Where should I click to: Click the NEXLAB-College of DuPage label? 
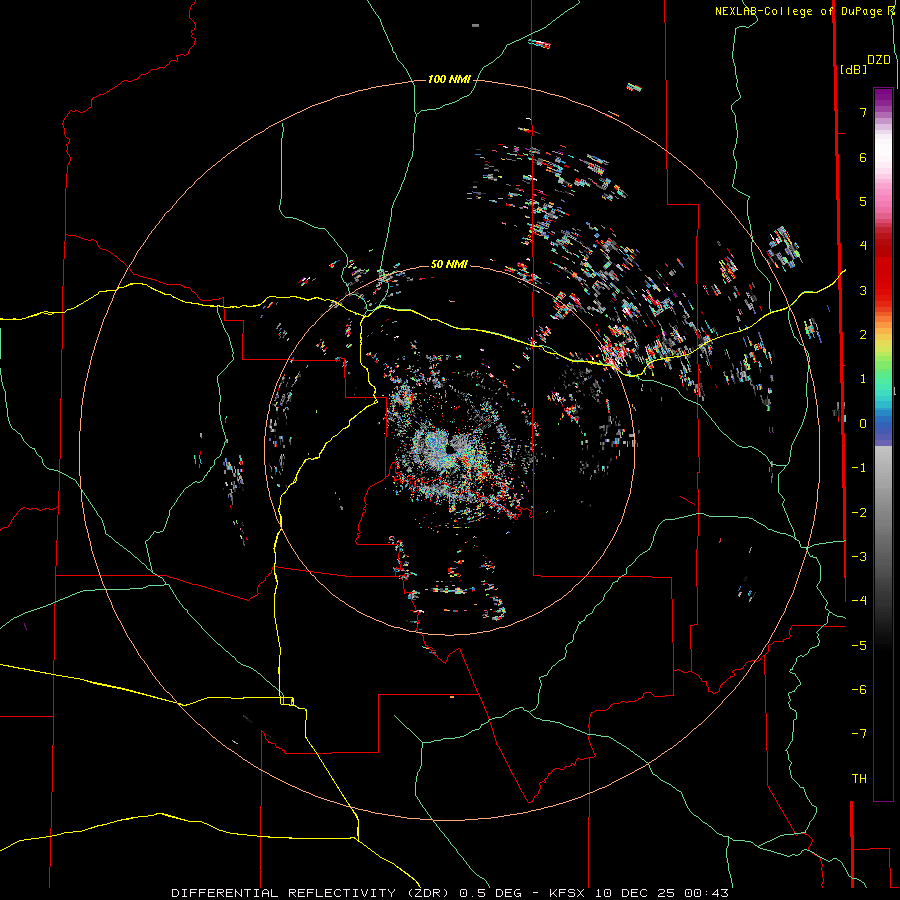[800, 11]
